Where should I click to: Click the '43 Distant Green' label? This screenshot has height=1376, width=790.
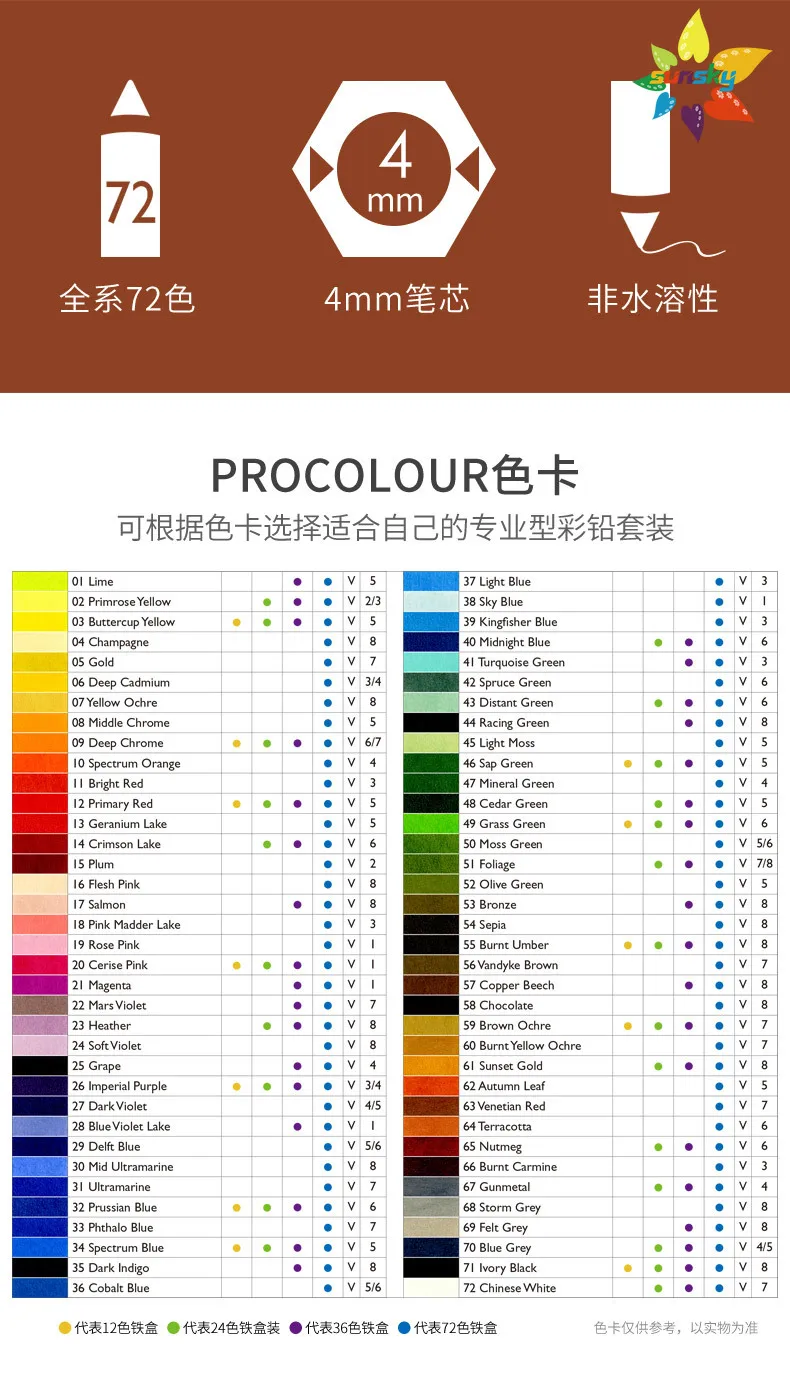click(508, 703)
